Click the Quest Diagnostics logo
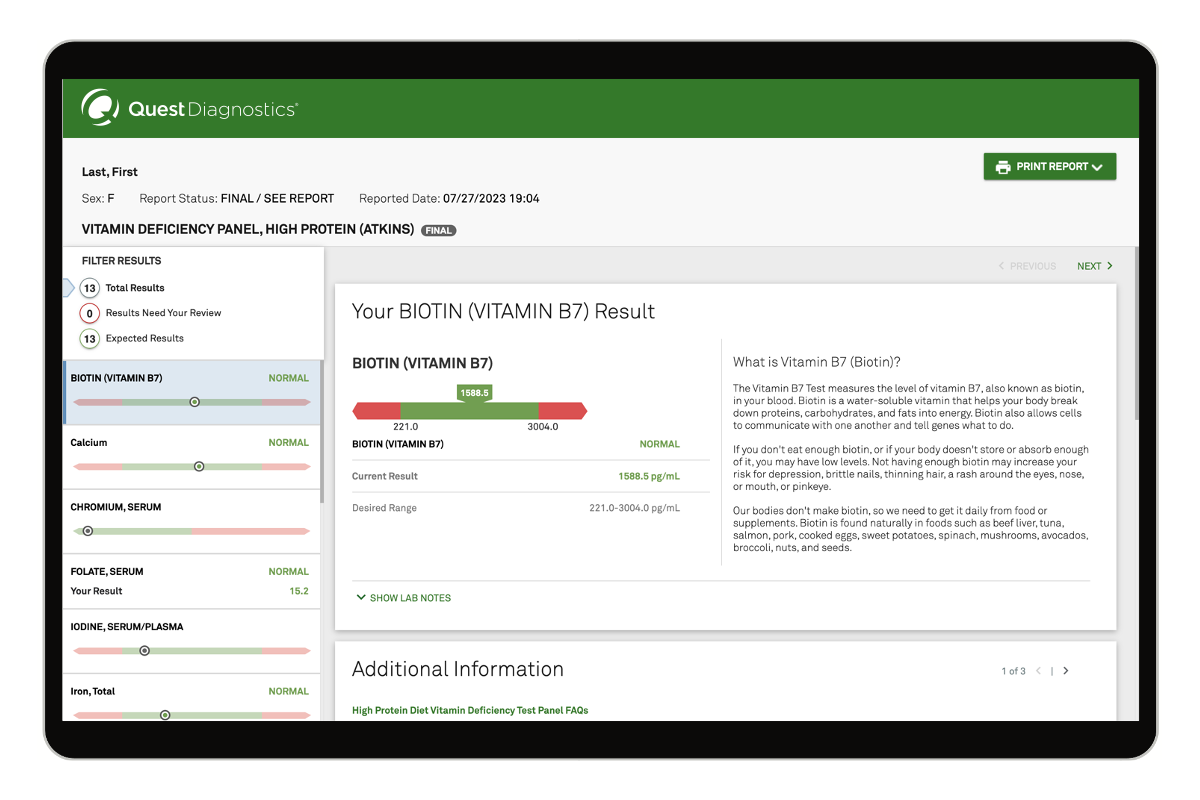 tap(189, 108)
